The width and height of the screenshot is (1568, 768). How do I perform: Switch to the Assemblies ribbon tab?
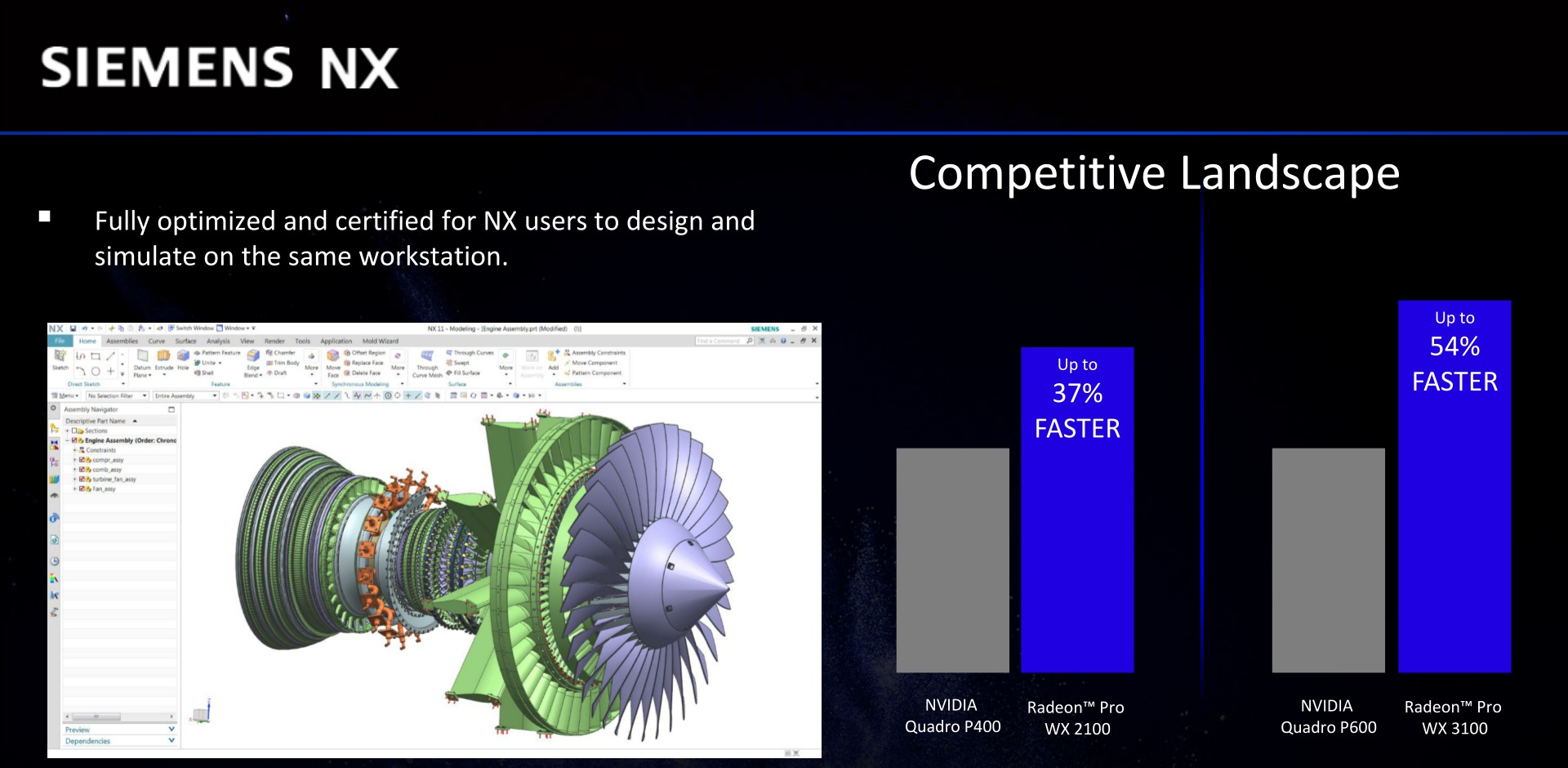[x=122, y=341]
